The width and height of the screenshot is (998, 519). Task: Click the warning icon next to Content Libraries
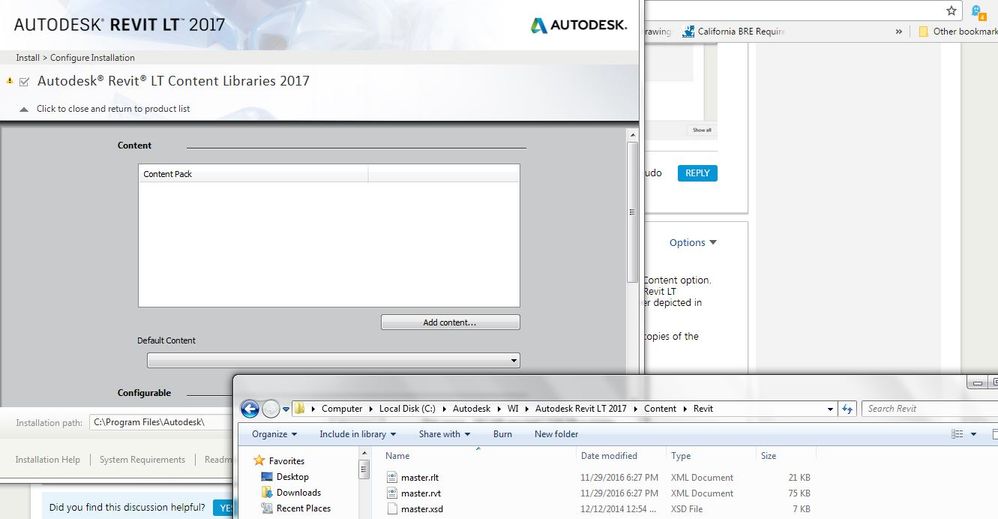coord(10,81)
